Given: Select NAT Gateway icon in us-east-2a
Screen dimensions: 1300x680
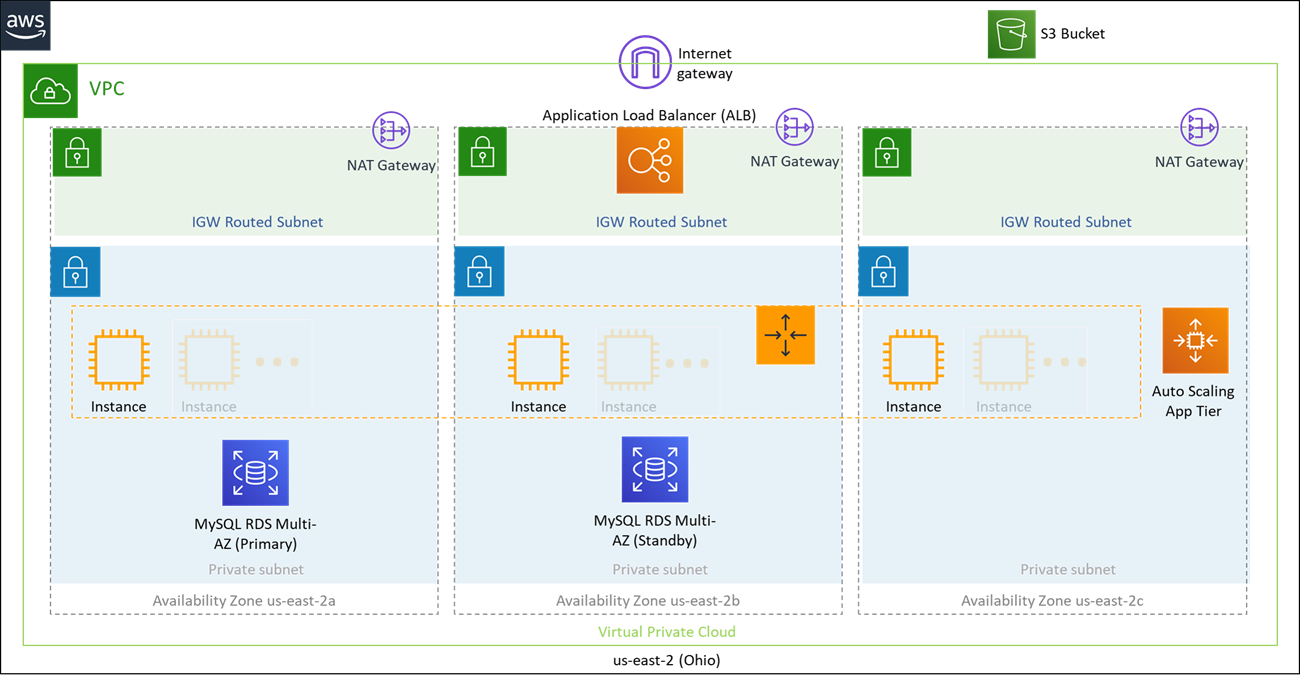Looking at the screenshot, I should pos(391,131).
